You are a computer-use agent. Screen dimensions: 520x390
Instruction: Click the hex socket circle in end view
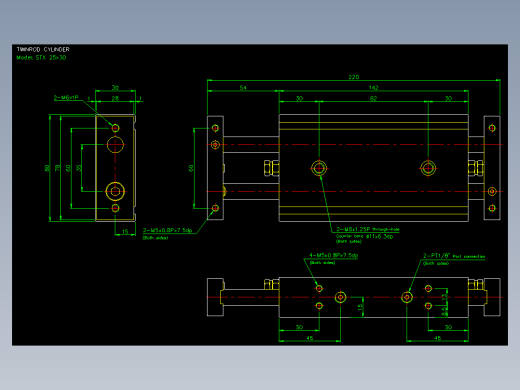(115, 191)
